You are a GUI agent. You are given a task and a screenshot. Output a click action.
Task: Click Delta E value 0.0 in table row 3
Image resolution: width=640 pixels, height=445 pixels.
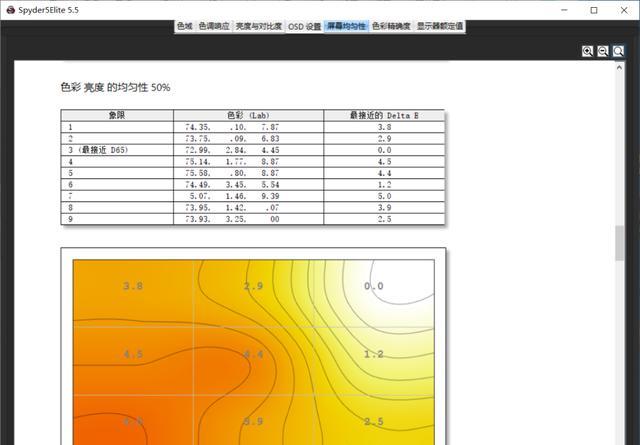384,150
